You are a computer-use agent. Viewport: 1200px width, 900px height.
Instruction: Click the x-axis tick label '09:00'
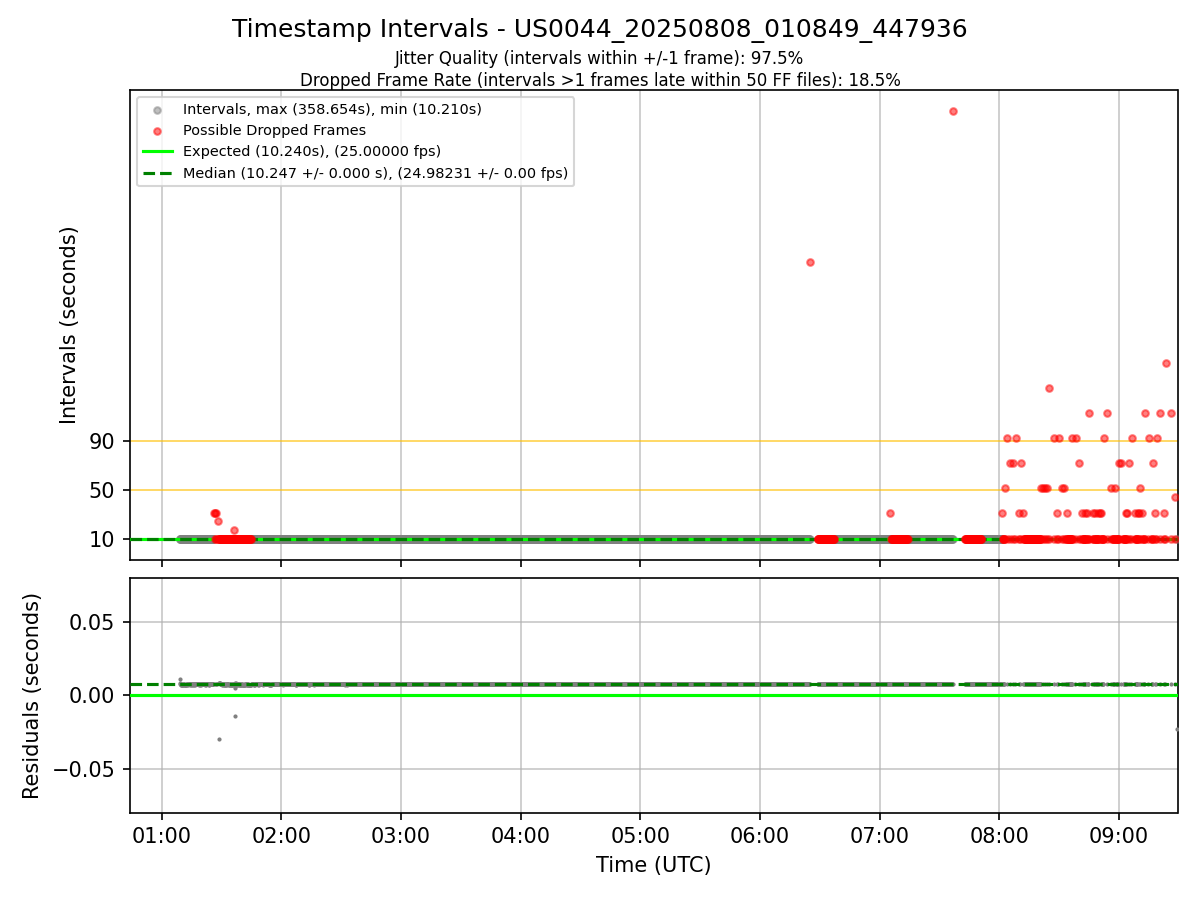(x=1118, y=834)
